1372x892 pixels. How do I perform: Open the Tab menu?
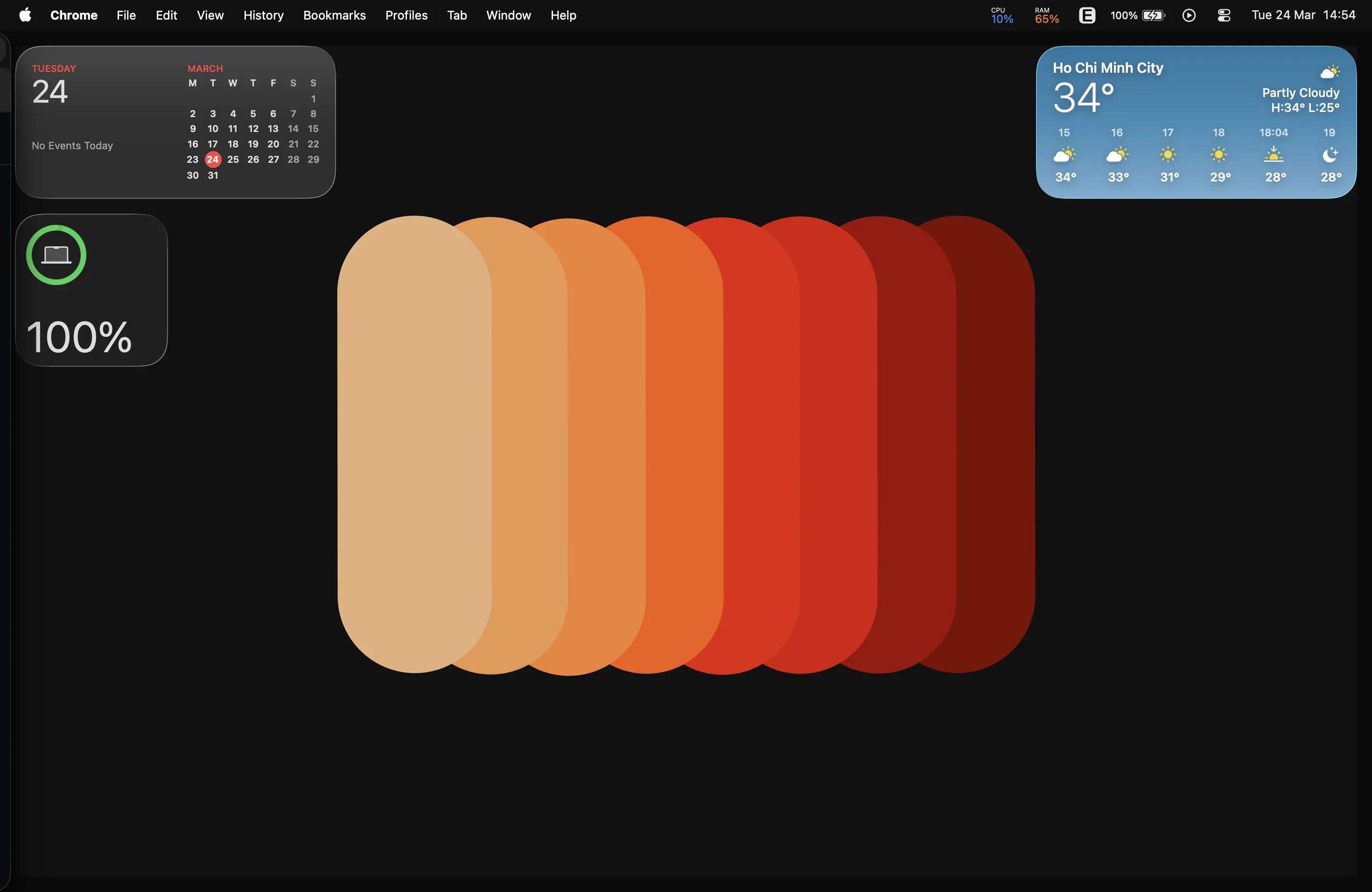coord(457,15)
